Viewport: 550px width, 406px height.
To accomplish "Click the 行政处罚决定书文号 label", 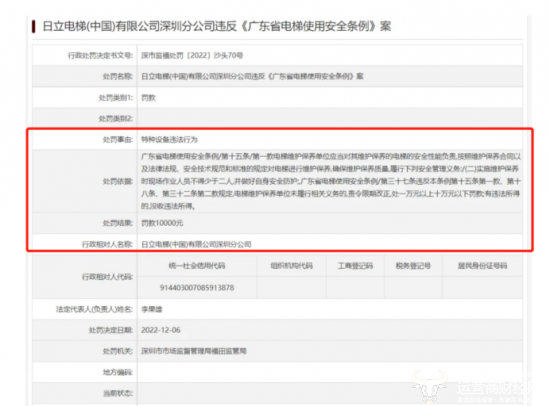I will 100,55.
